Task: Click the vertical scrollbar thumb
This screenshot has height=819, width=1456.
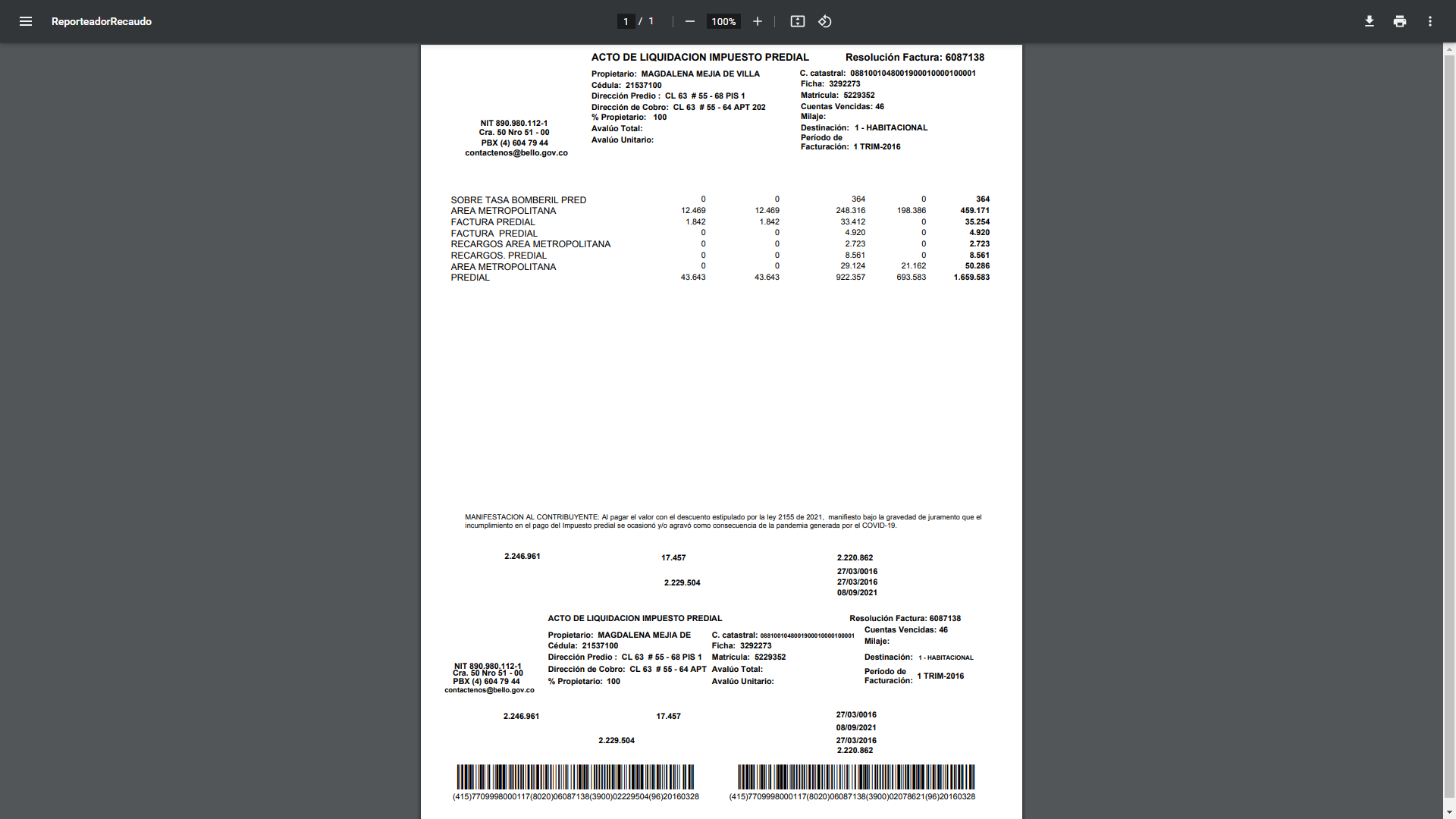Action: pos(1449,425)
